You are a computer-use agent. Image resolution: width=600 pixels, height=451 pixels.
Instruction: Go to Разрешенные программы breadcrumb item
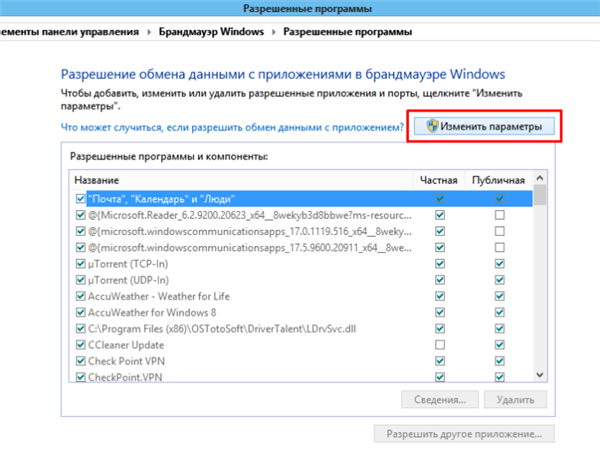tap(347, 31)
